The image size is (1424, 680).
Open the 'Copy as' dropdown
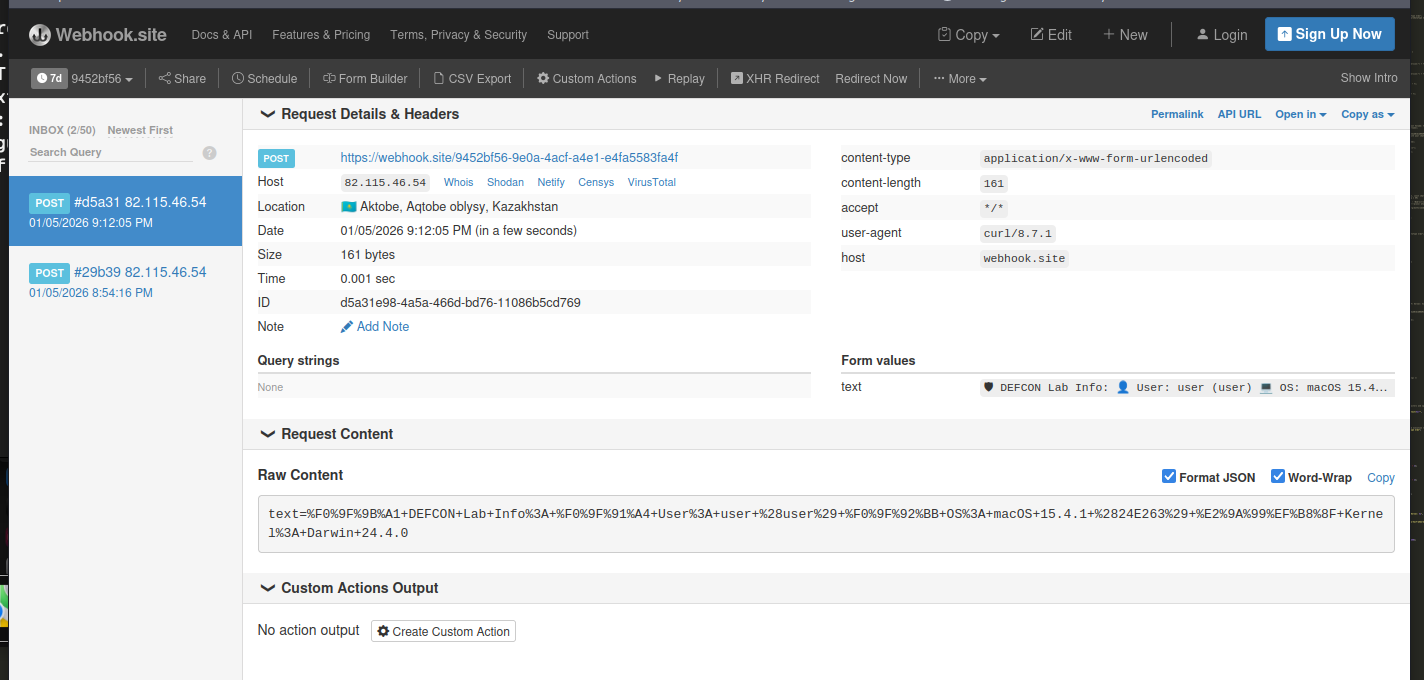pos(1367,114)
